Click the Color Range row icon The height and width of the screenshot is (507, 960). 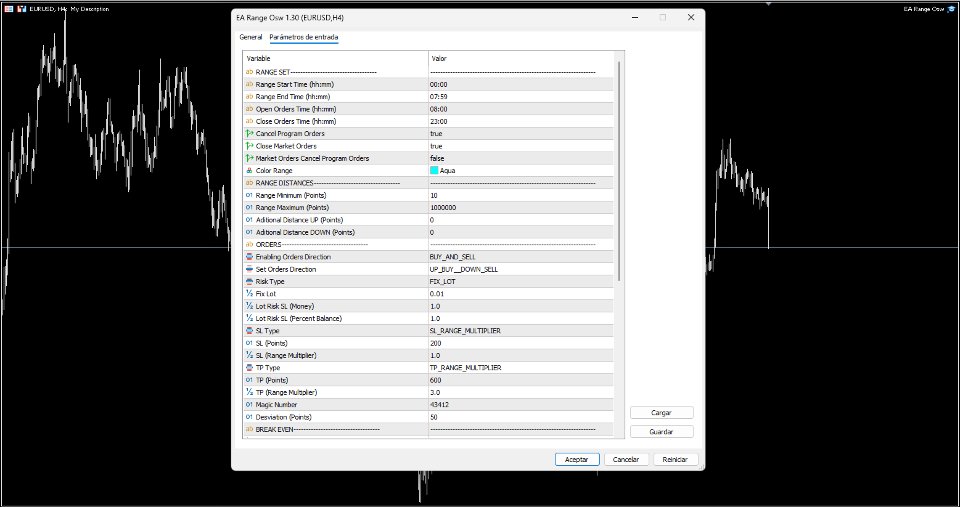pos(249,171)
